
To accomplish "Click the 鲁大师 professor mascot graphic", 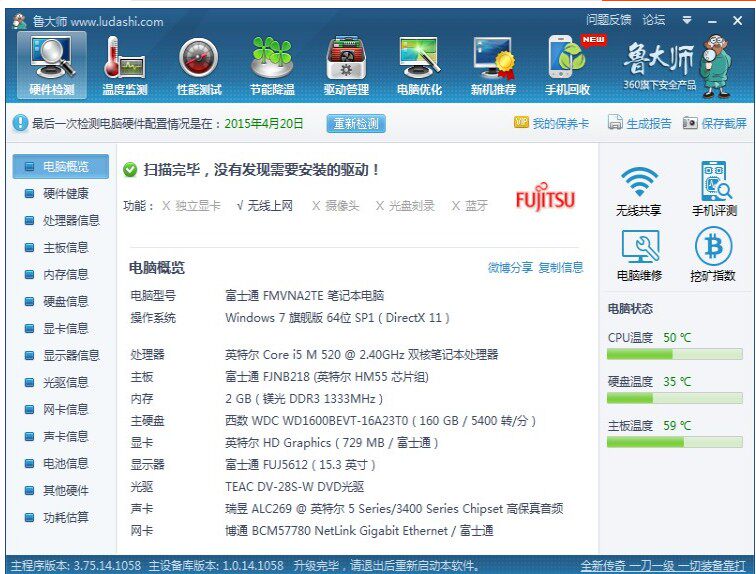I will [x=716, y=66].
